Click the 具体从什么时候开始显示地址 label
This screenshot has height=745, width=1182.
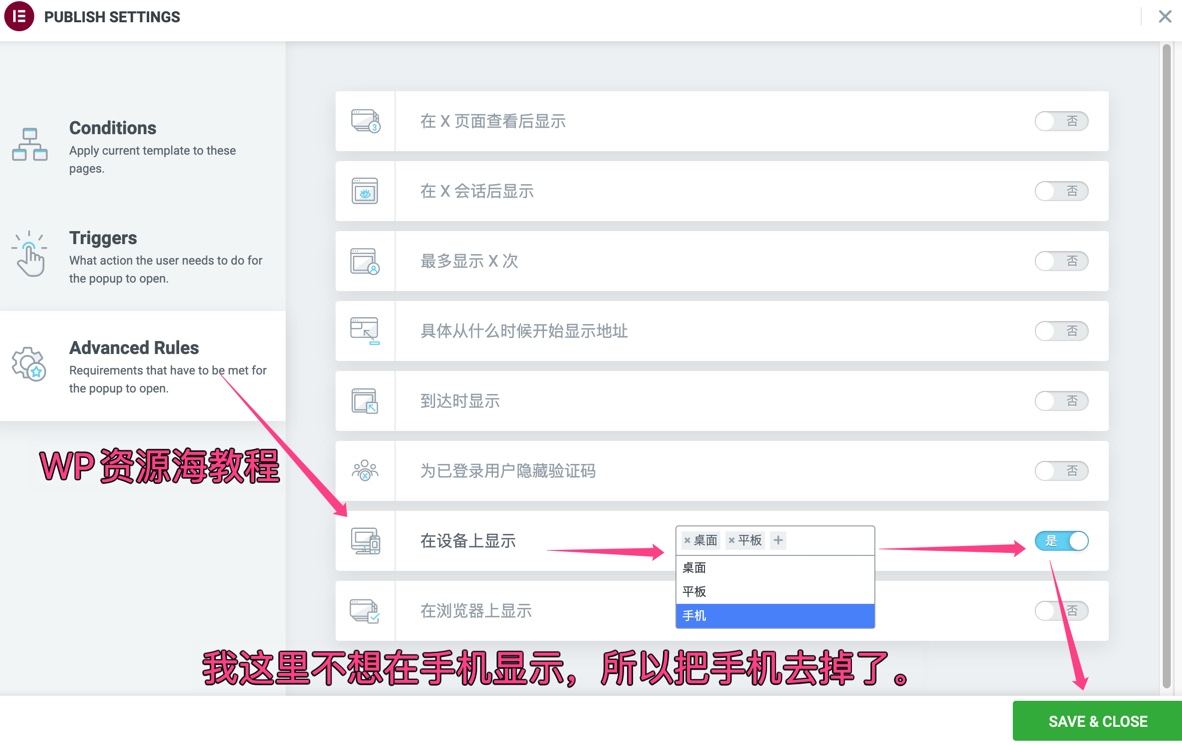click(x=524, y=332)
